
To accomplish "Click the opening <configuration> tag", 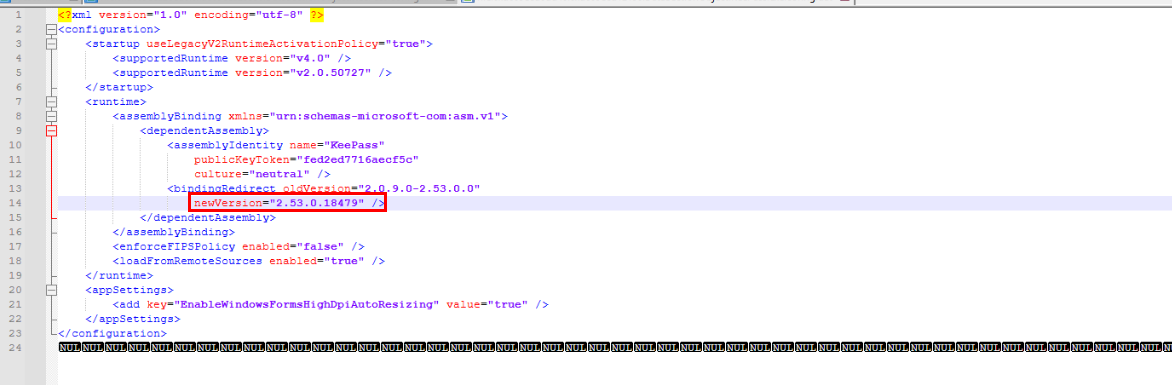I will [x=109, y=29].
